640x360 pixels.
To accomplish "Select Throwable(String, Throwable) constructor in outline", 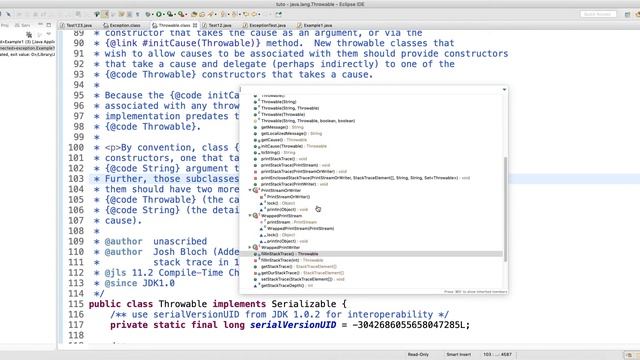I will point(289,108).
